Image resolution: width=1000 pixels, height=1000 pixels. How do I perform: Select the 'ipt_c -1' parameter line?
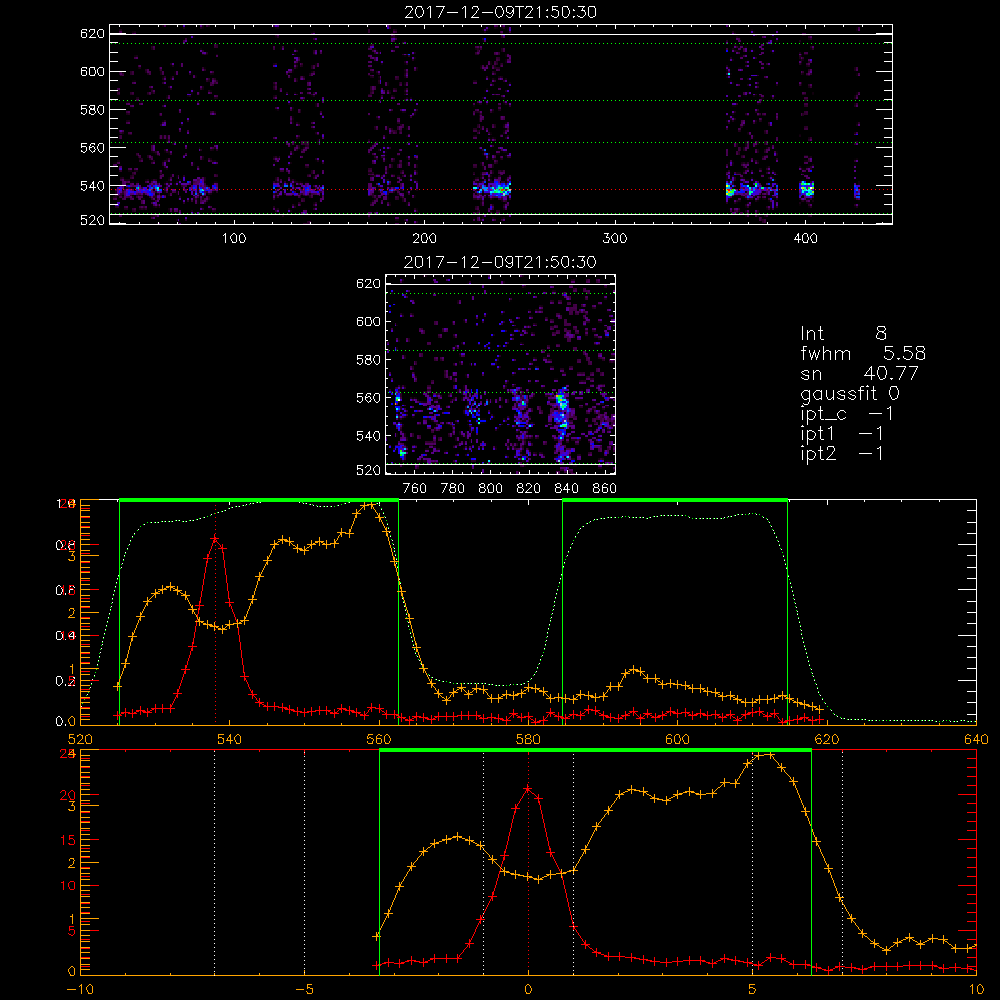pos(847,414)
